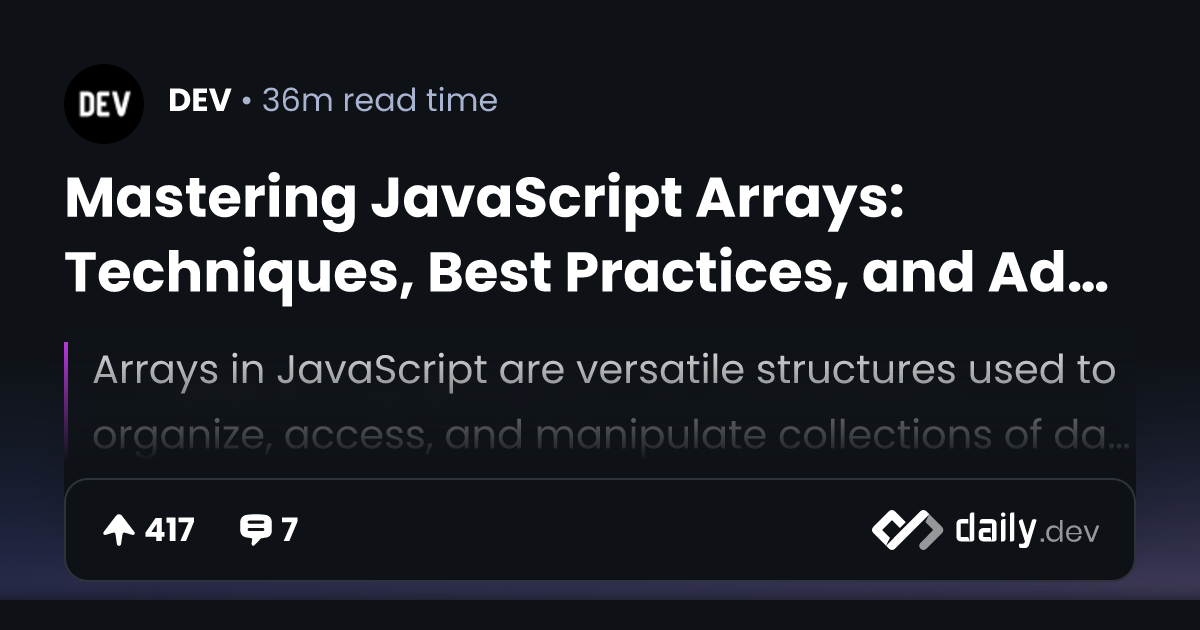Click the upvote arrow icon beside 417

pos(119,530)
